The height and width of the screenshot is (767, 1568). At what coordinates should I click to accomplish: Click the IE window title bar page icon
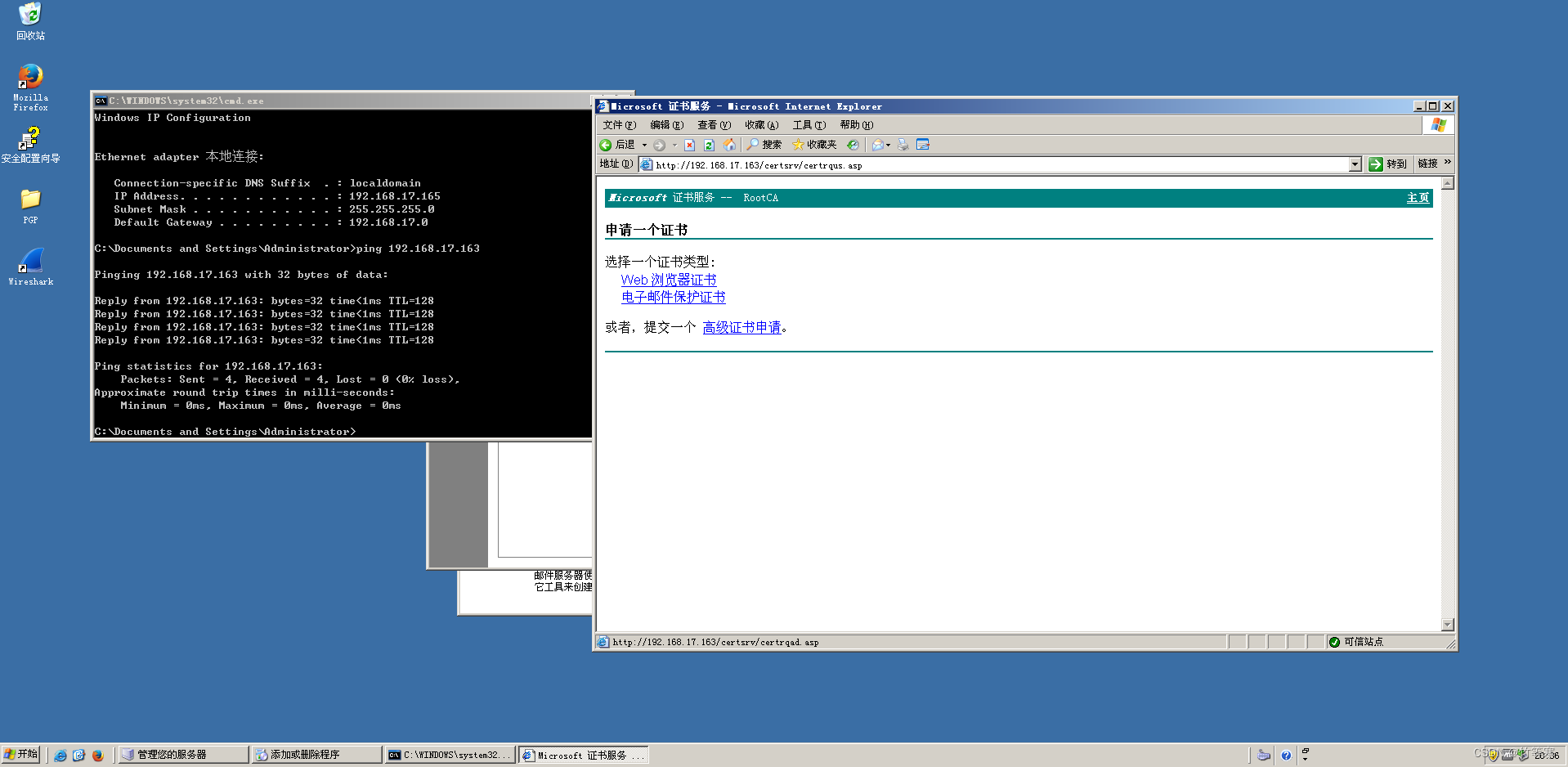click(603, 106)
